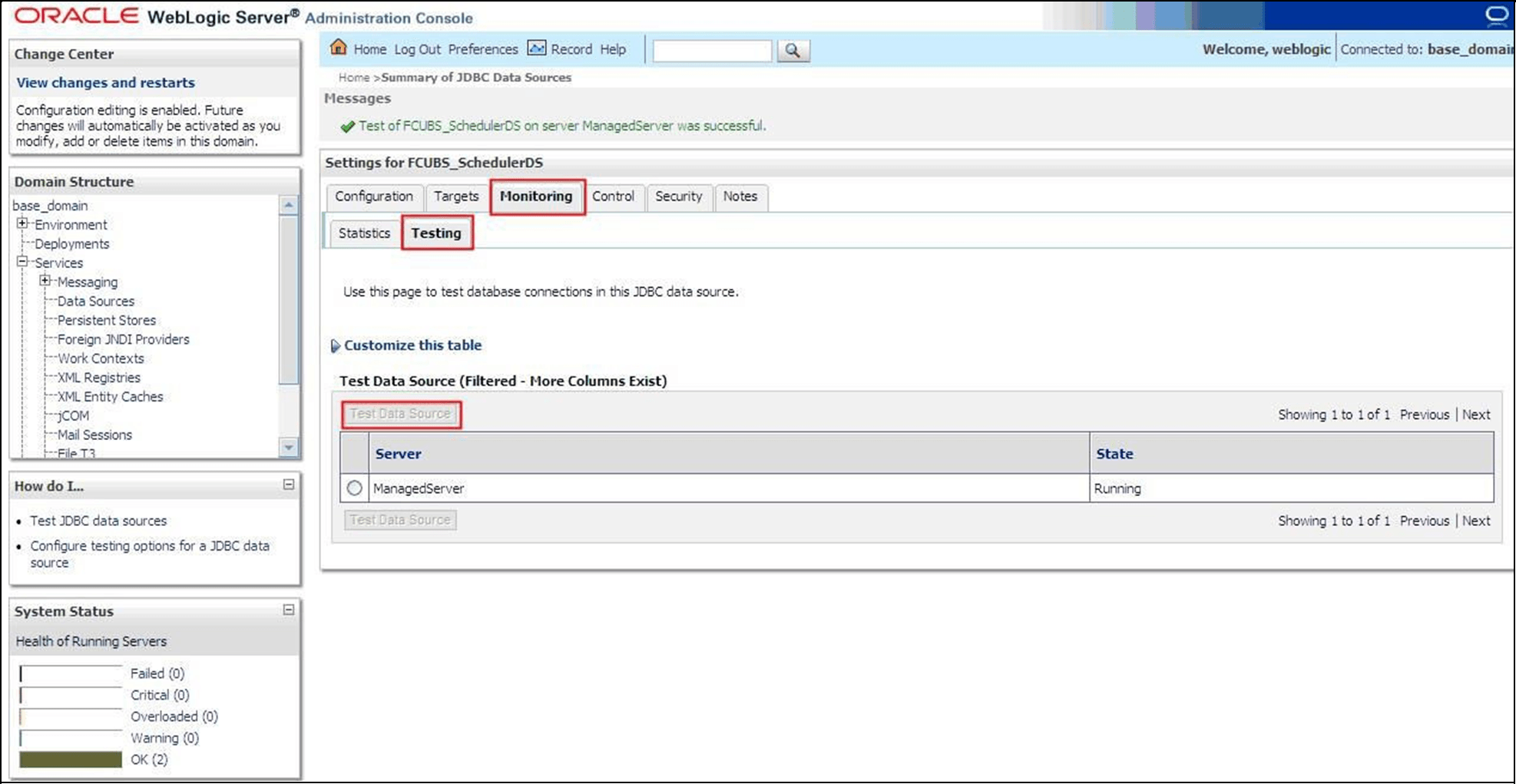
Task: Open the Control tab
Action: point(613,197)
